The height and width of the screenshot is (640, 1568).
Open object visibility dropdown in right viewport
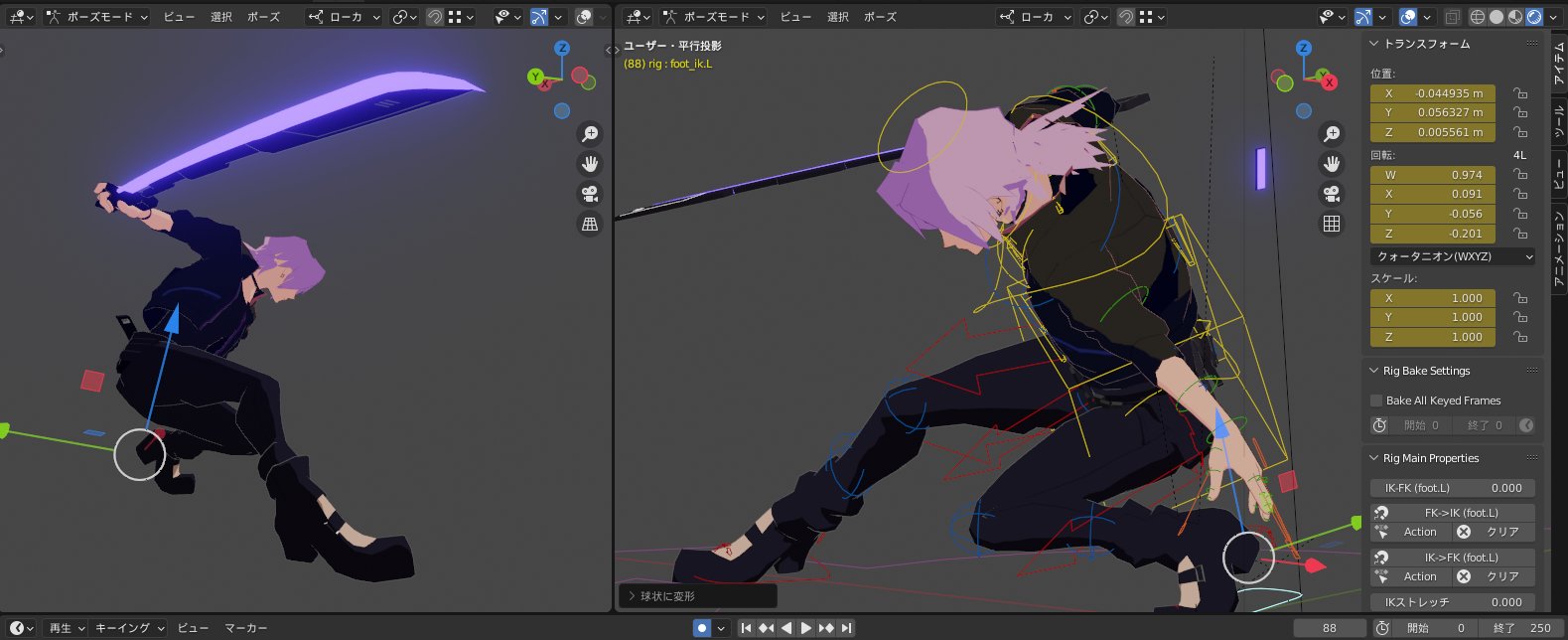coord(1332,17)
